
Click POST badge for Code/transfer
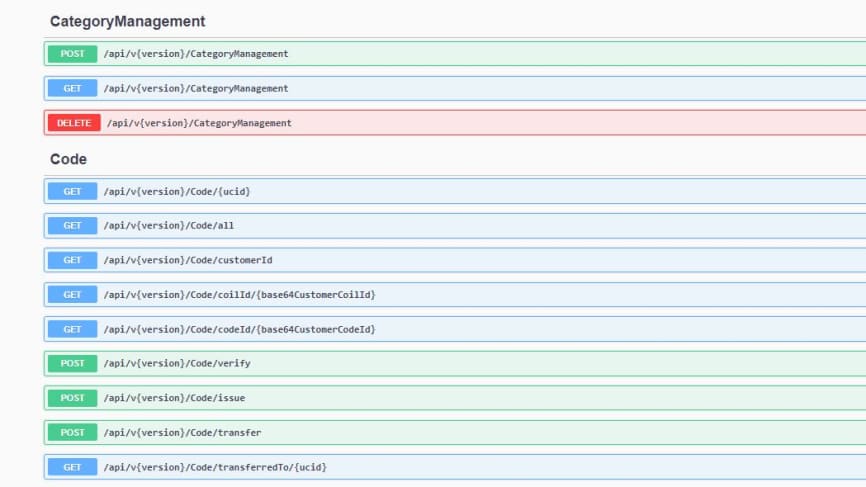coord(72,432)
